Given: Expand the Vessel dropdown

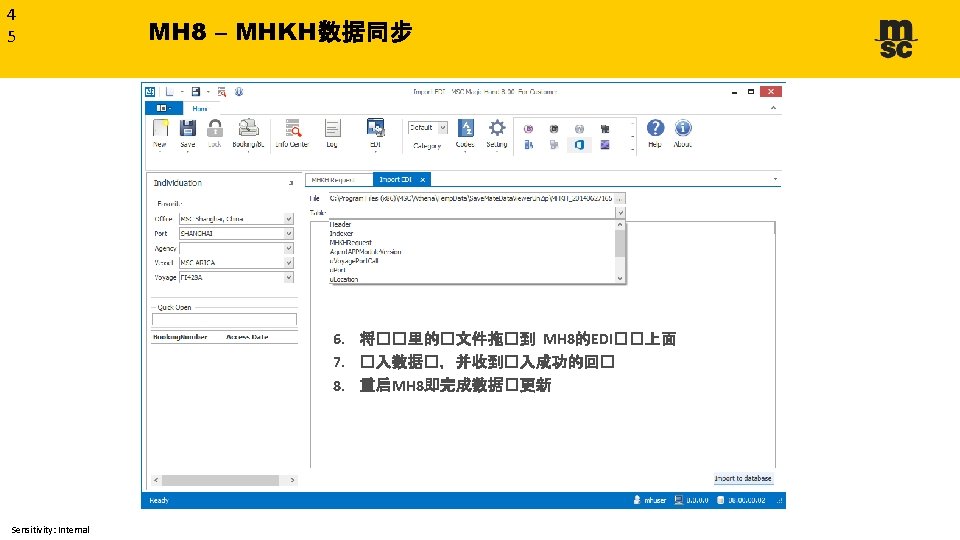Looking at the screenshot, I should coord(288,263).
